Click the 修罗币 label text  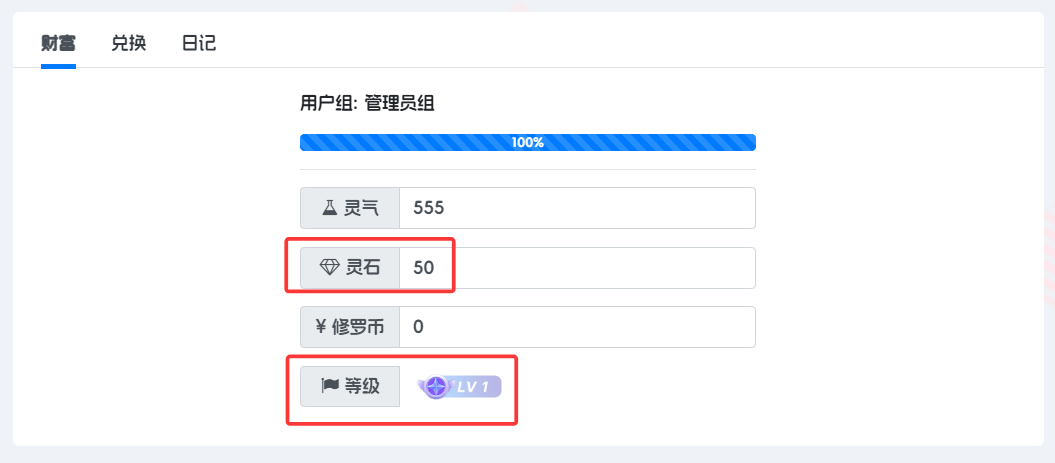[x=359, y=327]
